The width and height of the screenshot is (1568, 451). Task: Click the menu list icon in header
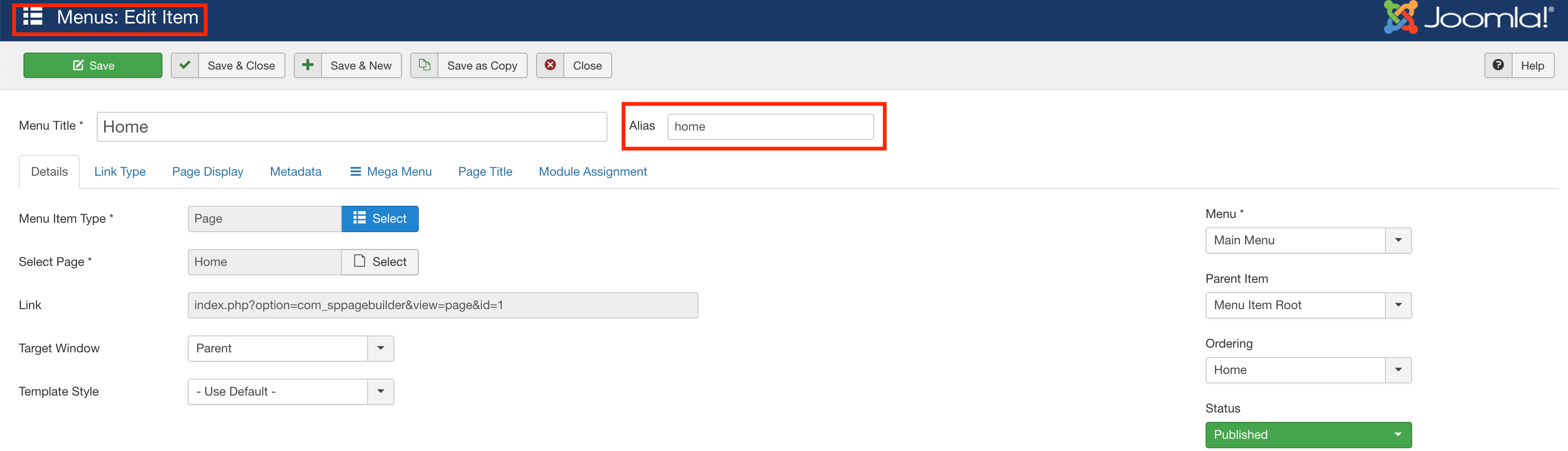pos(33,17)
